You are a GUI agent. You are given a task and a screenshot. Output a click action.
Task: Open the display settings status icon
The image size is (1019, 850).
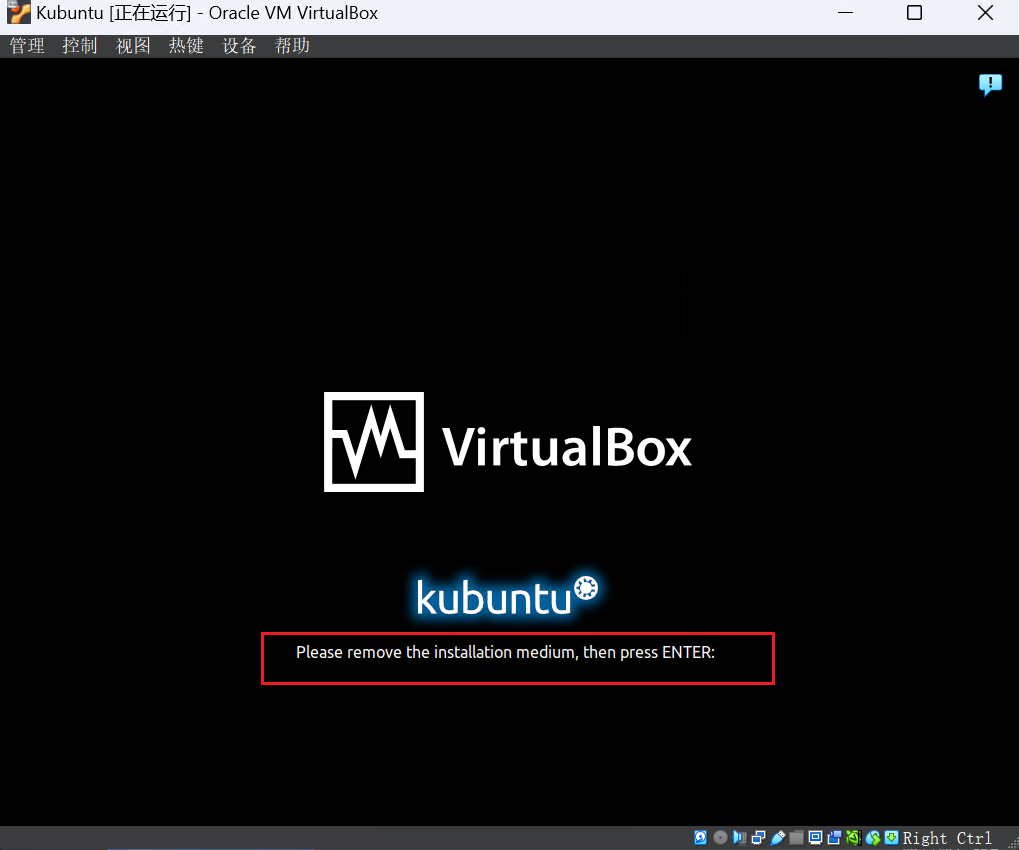816,838
